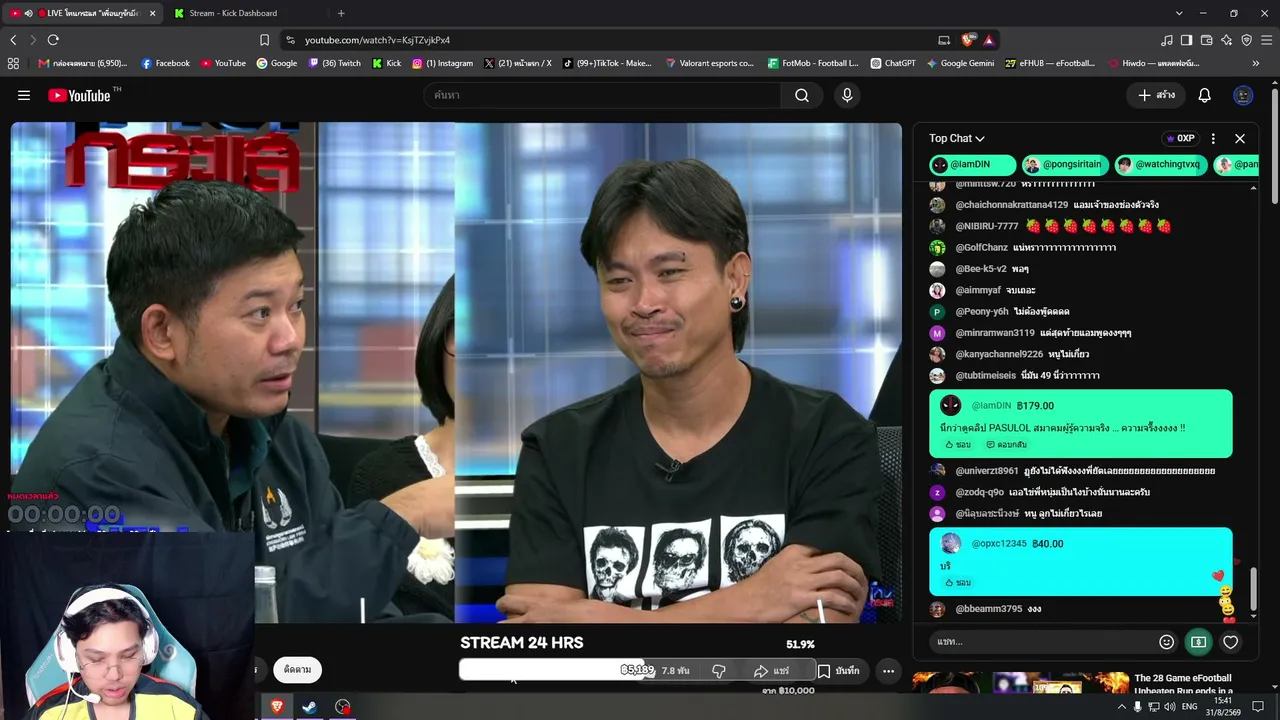Open the emoji picker in chat

tap(1166, 642)
